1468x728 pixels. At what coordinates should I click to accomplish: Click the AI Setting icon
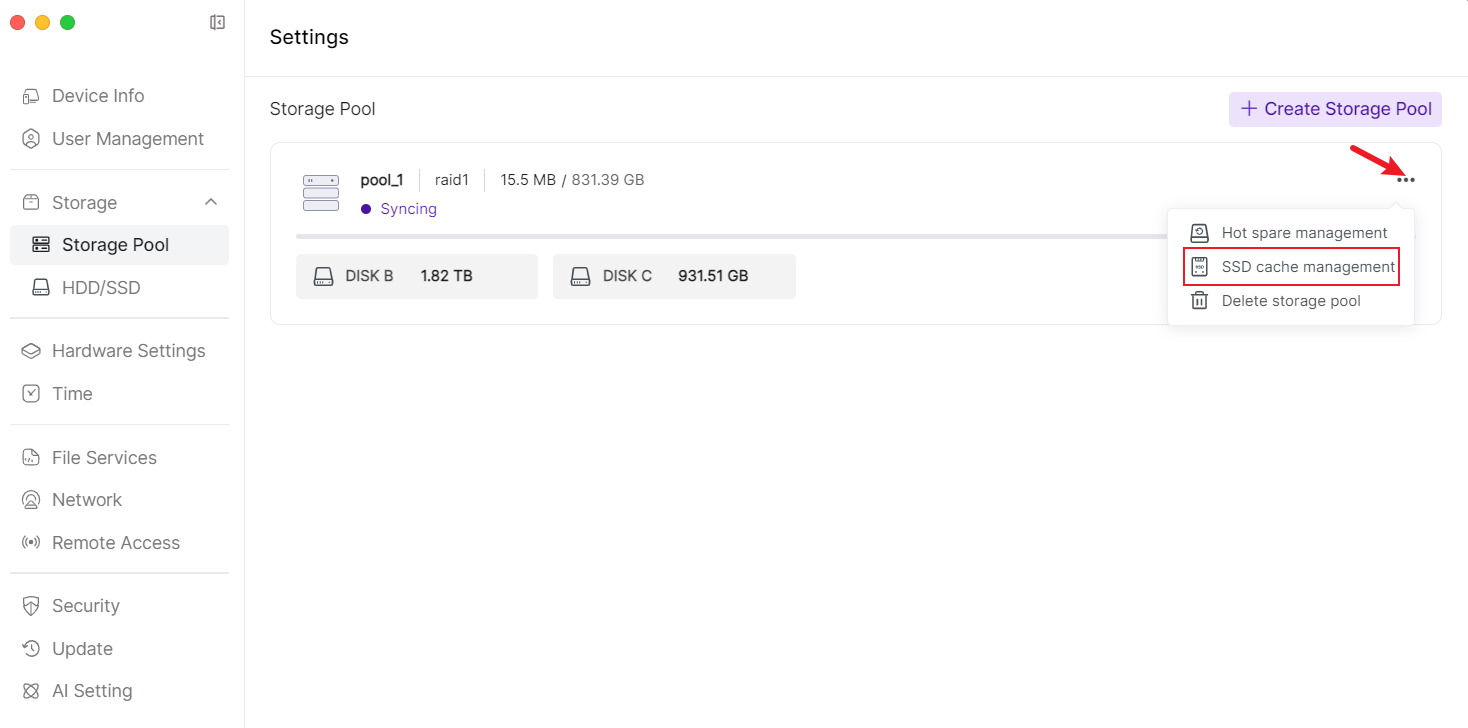pyautogui.click(x=32, y=691)
